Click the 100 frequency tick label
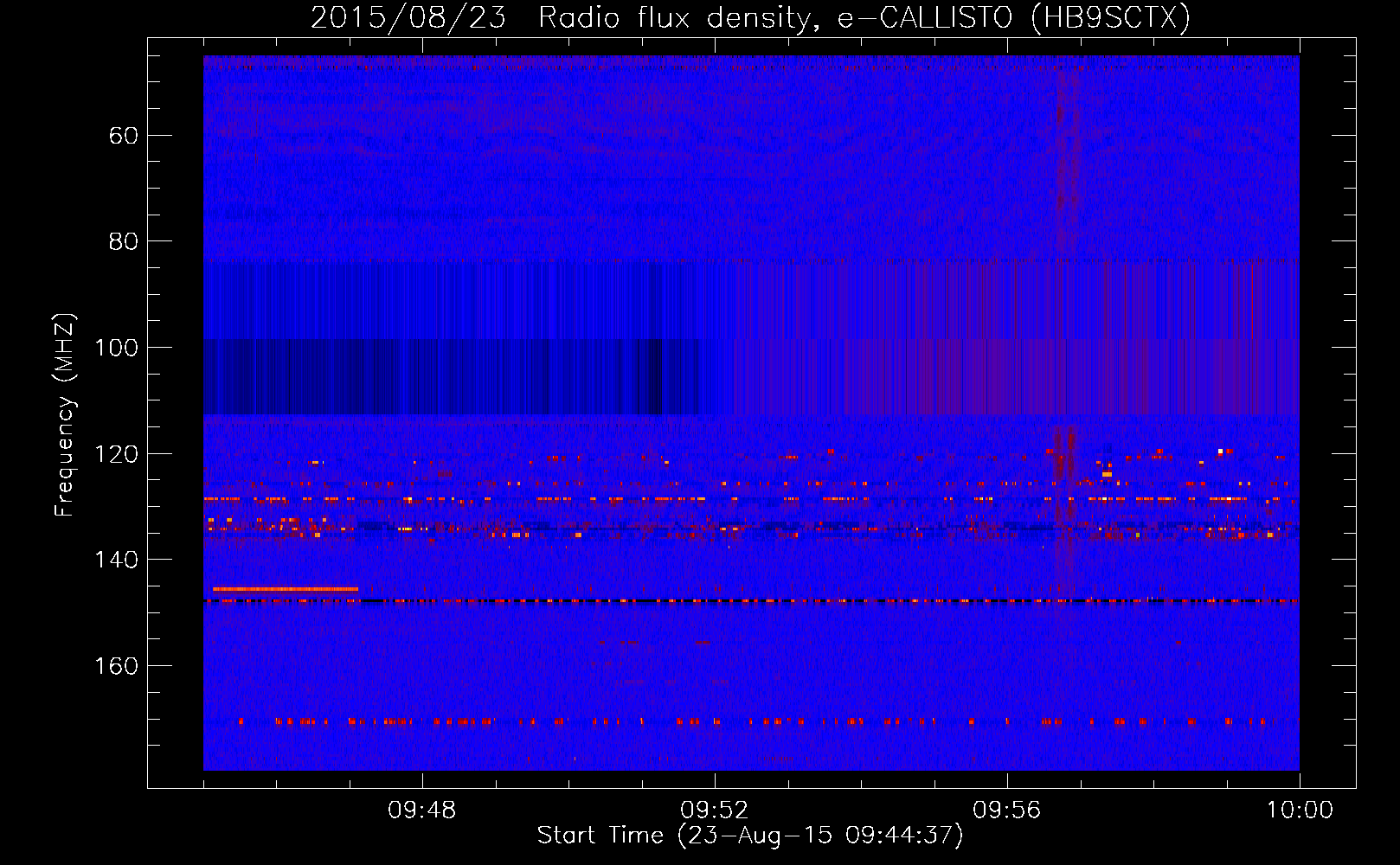 tap(116, 348)
